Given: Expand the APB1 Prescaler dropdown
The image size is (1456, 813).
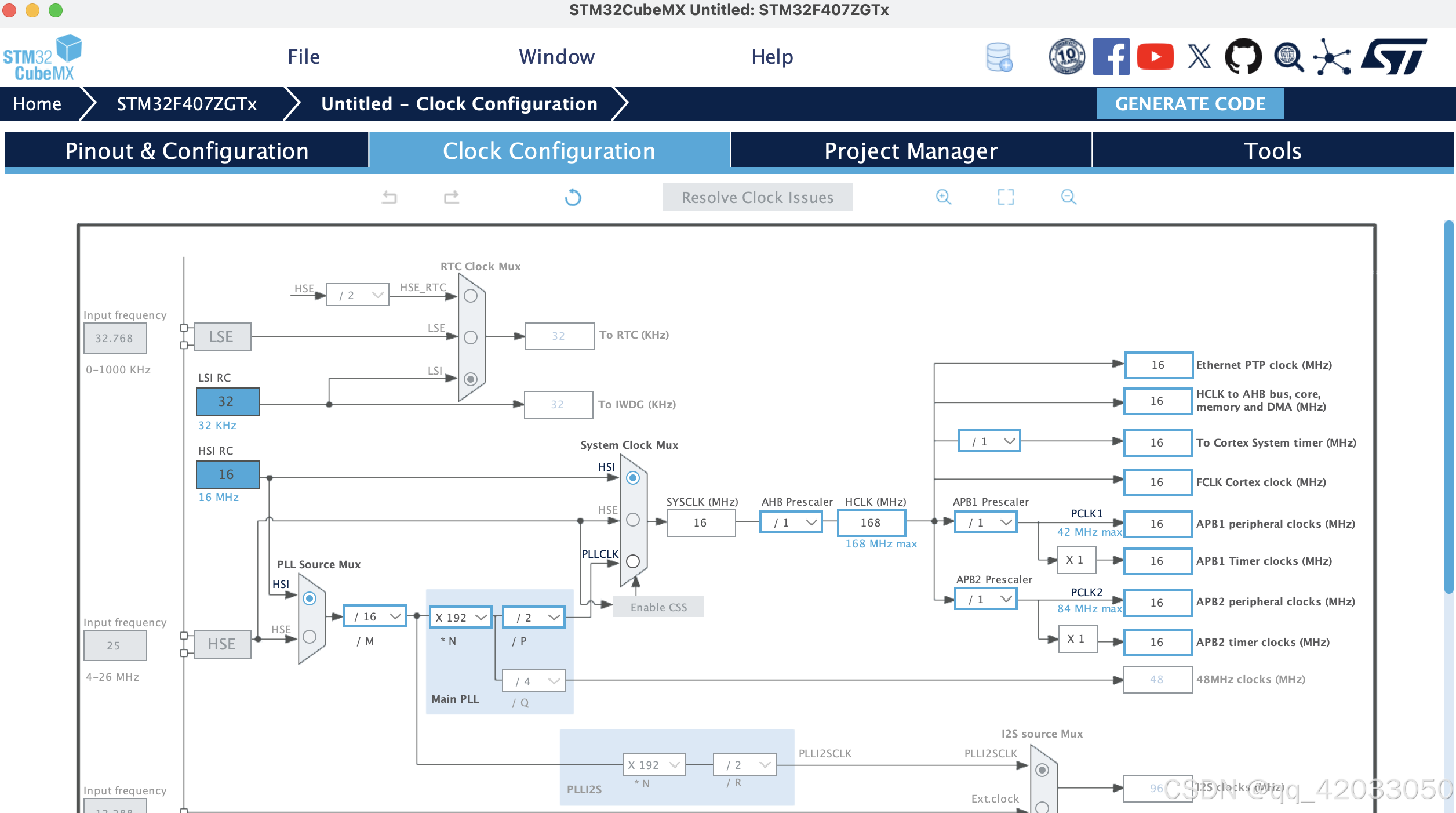Looking at the screenshot, I should (987, 522).
